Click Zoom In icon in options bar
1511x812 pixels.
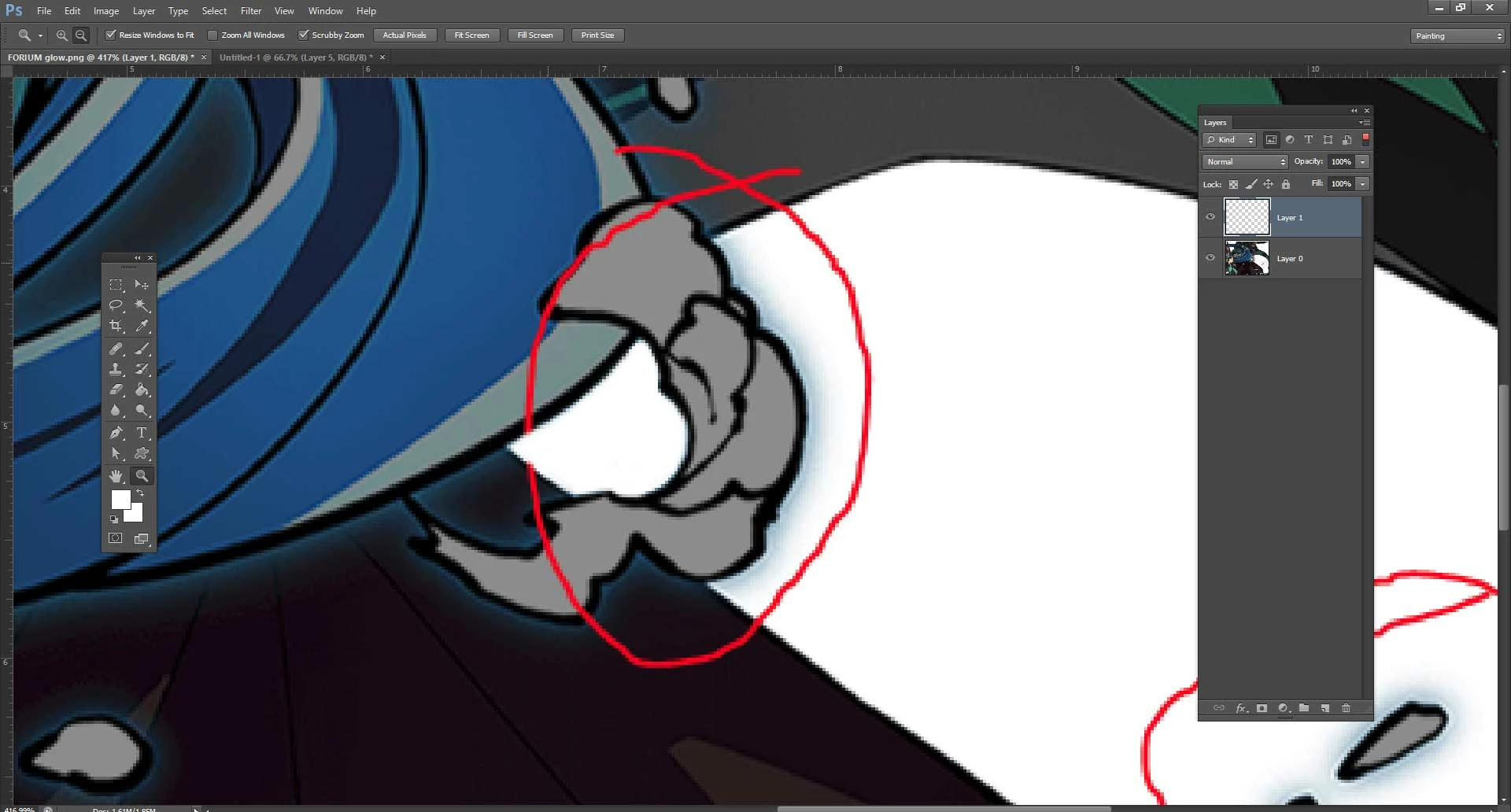tap(61, 35)
